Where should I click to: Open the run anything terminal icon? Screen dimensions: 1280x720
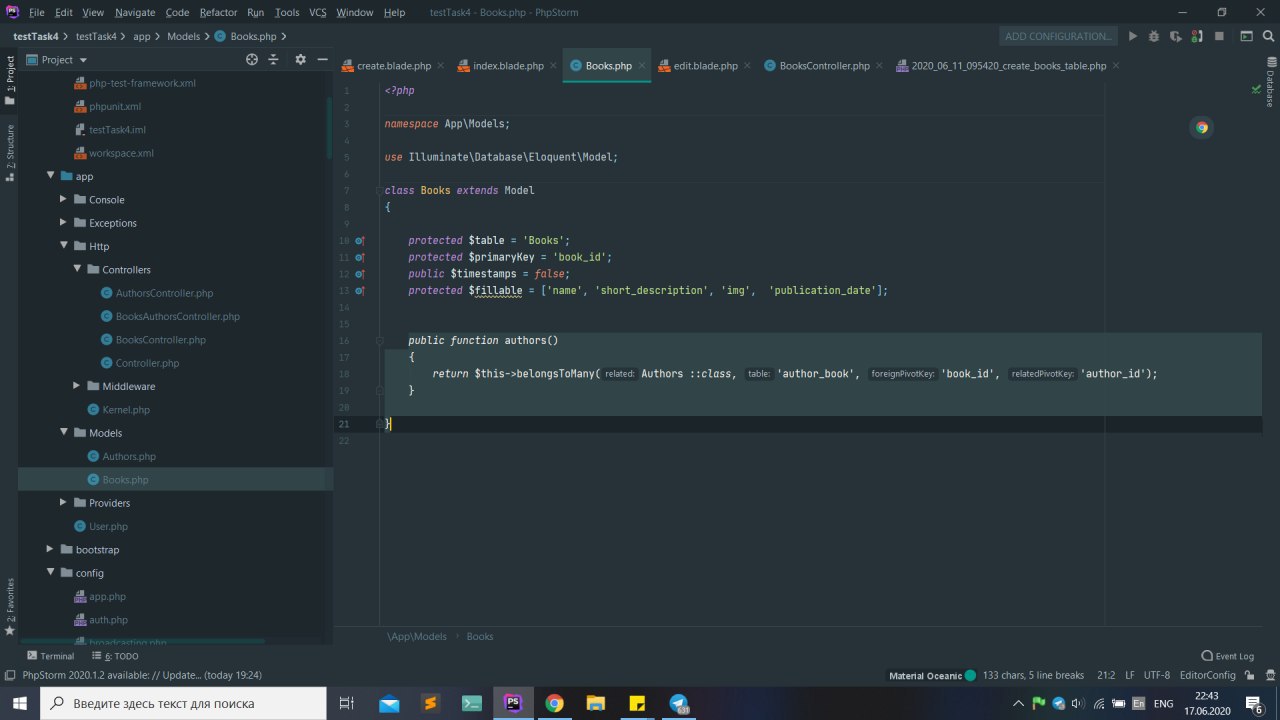(1247, 36)
